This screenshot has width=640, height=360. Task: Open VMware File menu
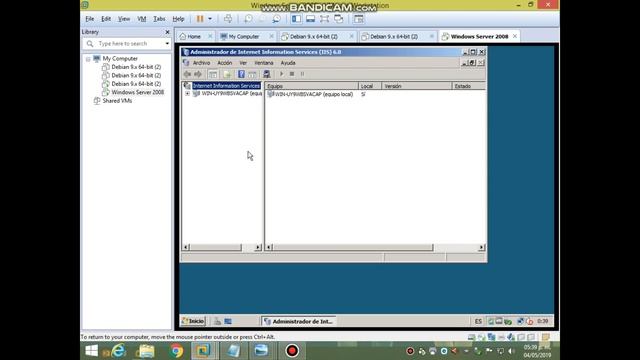90,19
